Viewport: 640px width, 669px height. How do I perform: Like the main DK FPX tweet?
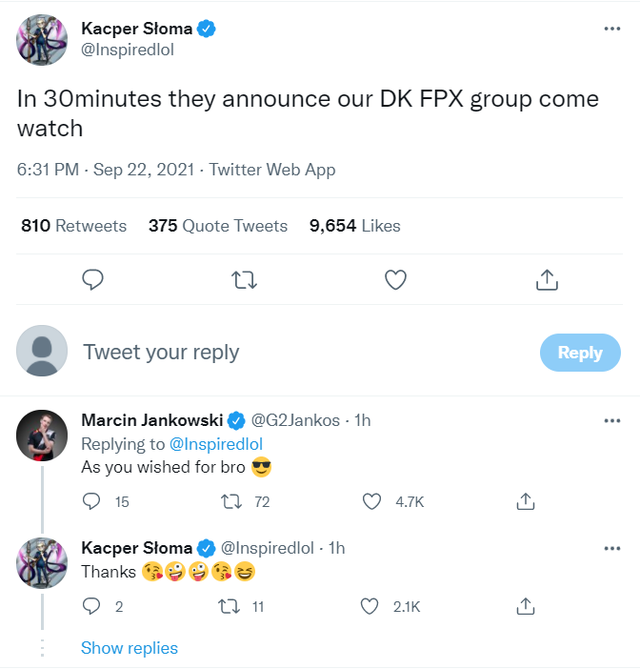396,280
